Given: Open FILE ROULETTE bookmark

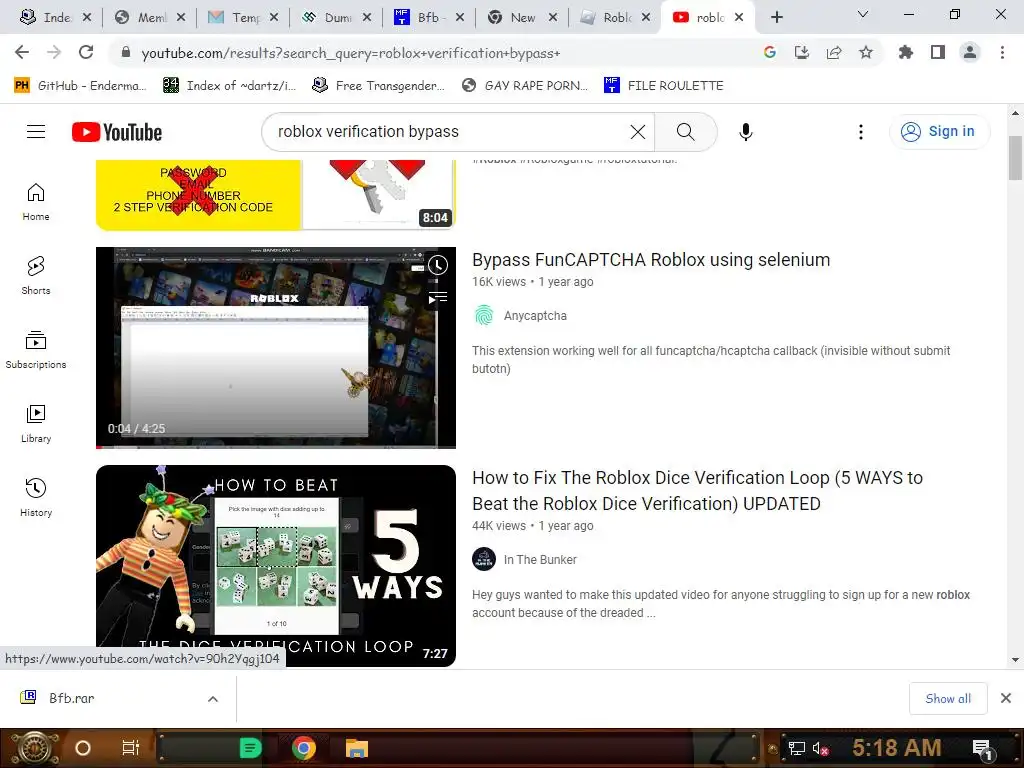Looking at the screenshot, I should point(664,86).
